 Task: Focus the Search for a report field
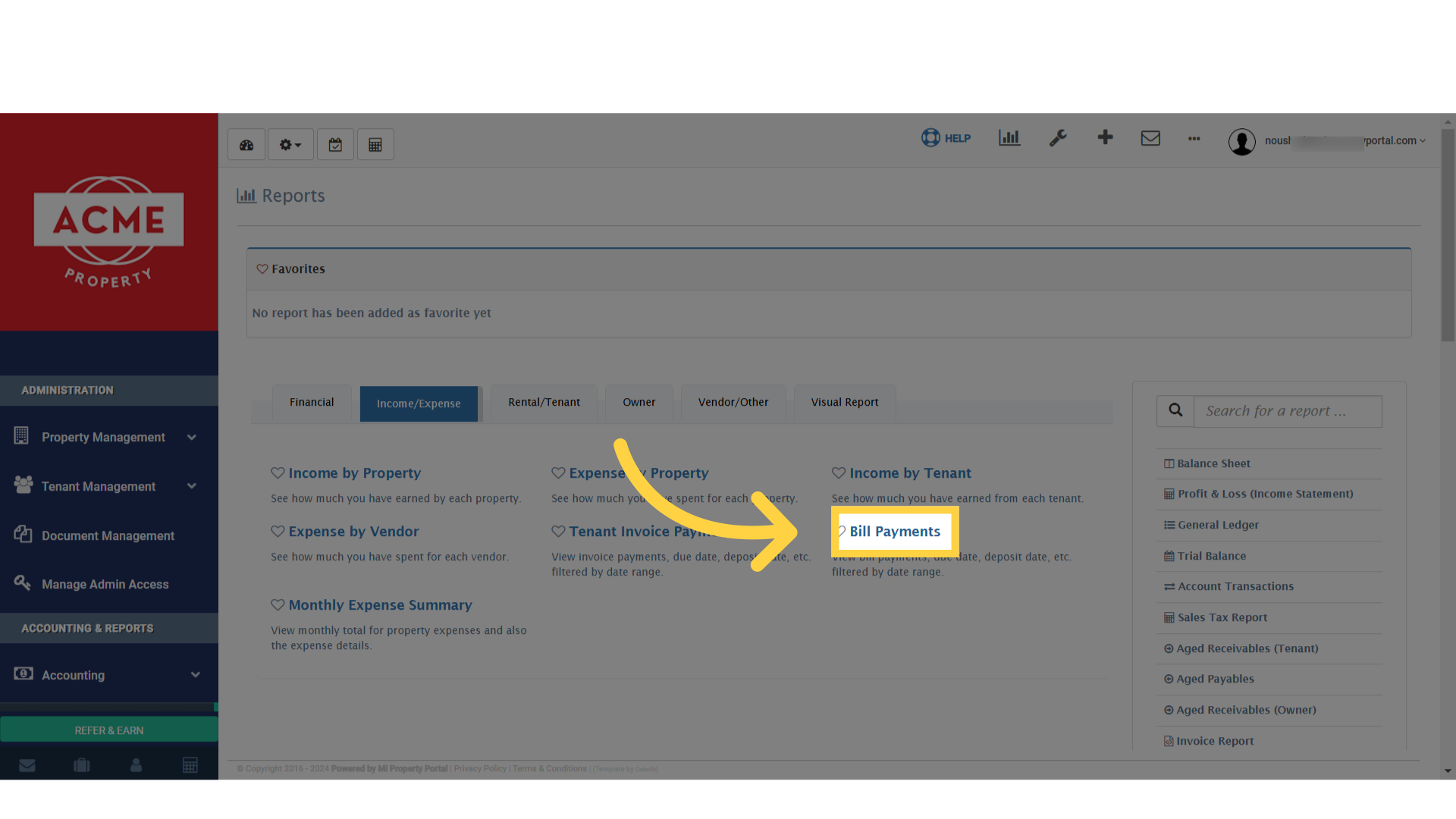1288,411
